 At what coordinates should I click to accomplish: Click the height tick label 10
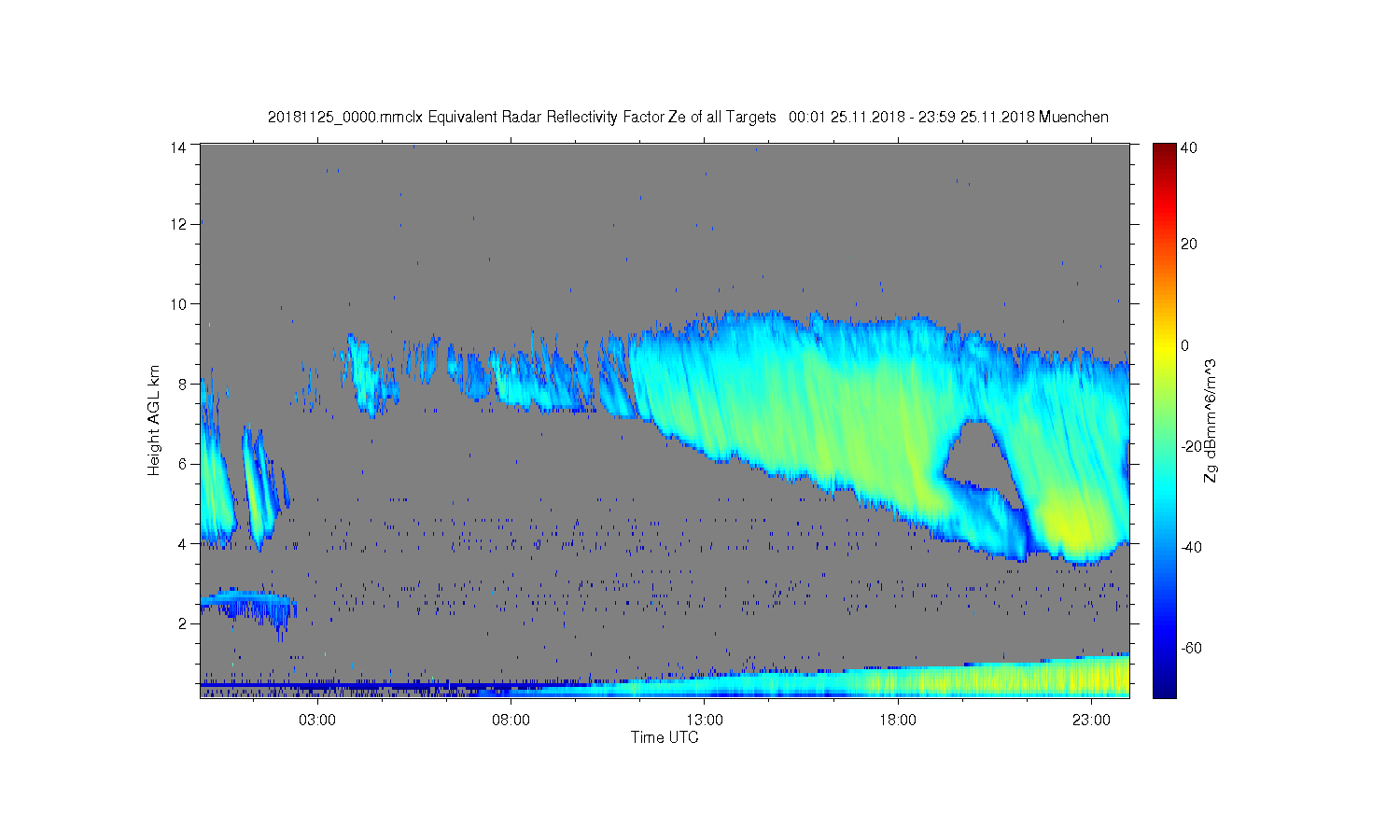(x=179, y=303)
